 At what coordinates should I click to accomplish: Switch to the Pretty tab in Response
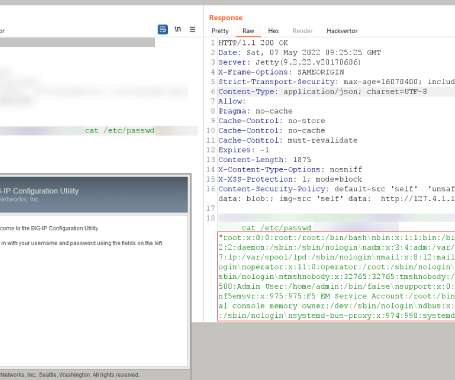pos(220,31)
